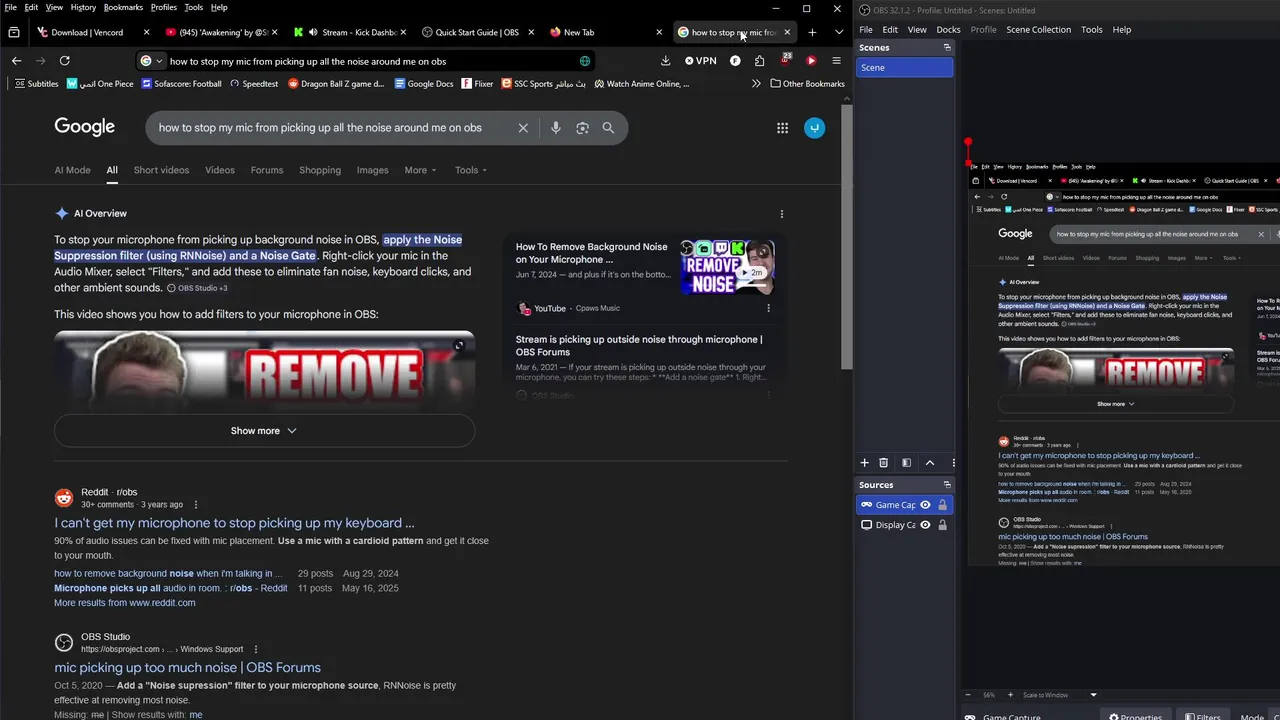This screenshot has width=1280, height=720.
Task: Go back in the browser
Action: pos(16,61)
